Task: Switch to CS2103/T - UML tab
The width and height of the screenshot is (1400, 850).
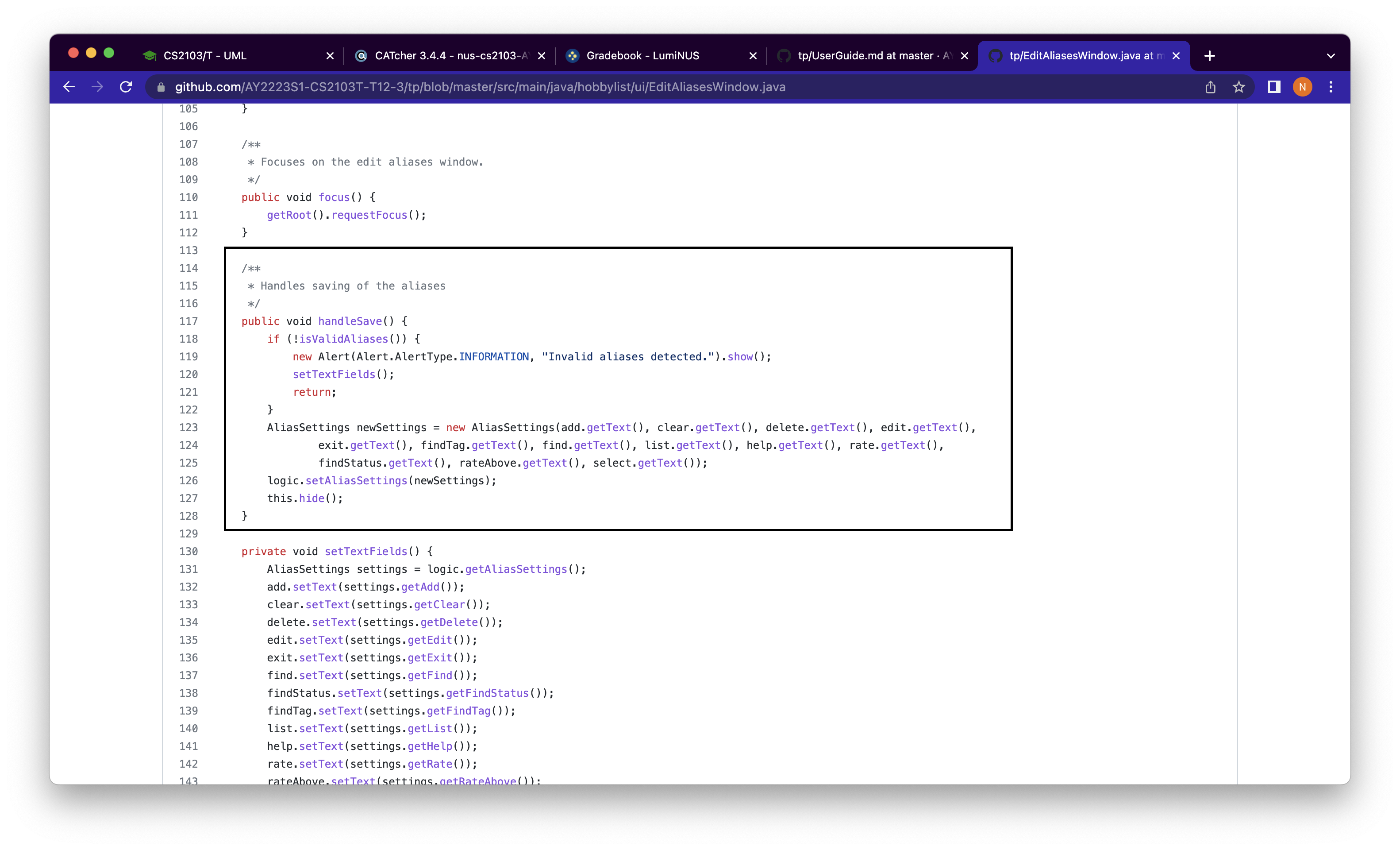Action: point(204,56)
